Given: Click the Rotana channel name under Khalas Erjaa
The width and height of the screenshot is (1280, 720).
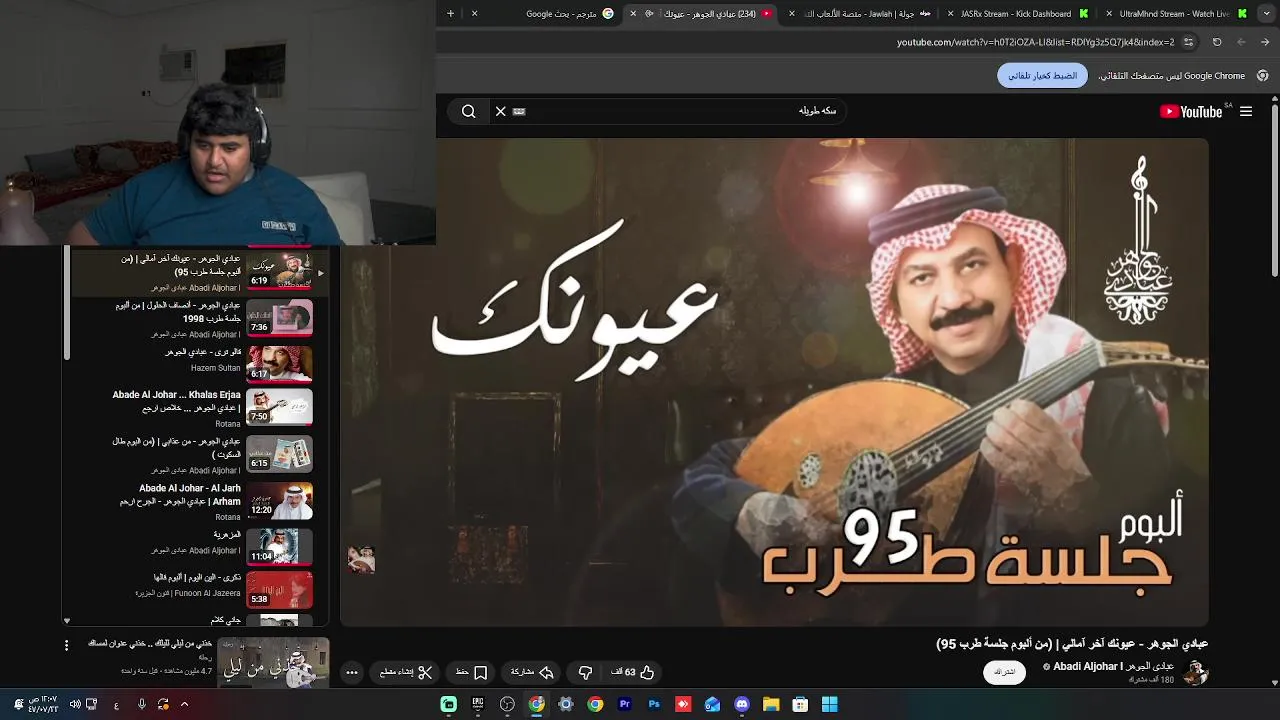Looking at the screenshot, I should point(228,424).
